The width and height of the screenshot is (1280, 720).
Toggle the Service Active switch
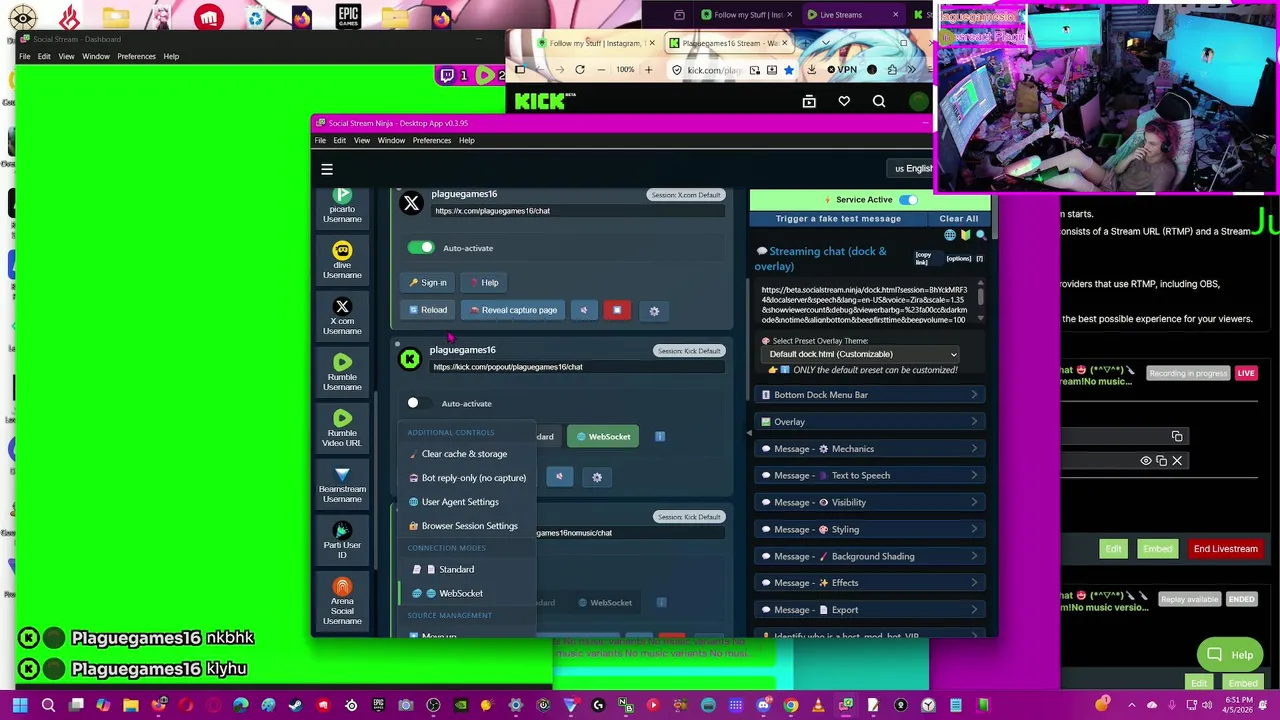click(x=908, y=200)
